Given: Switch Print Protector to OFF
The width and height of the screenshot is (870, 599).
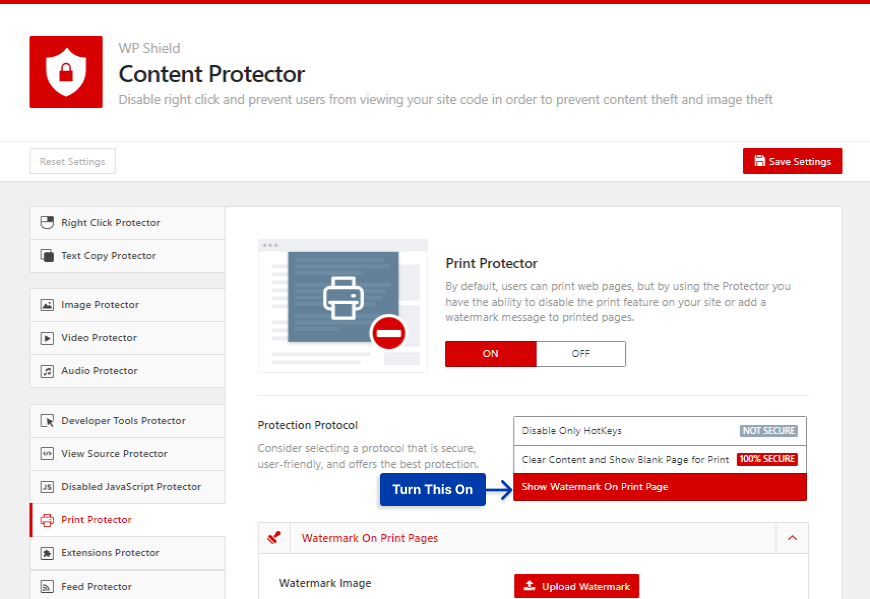Looking at the screenshot, I should click(x=581, y=354).
